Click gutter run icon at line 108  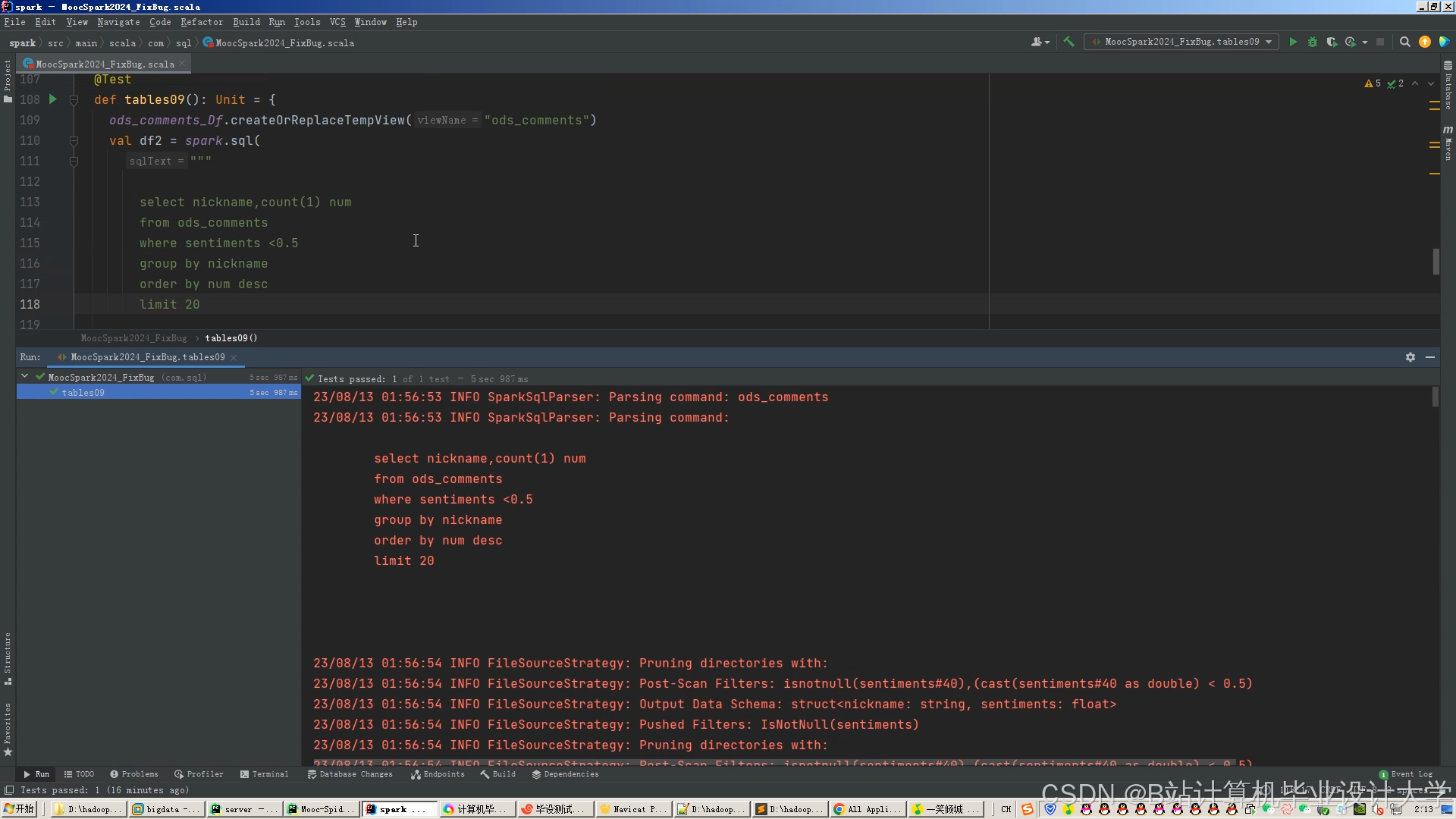pyautogui.click(x=53, y=99)
